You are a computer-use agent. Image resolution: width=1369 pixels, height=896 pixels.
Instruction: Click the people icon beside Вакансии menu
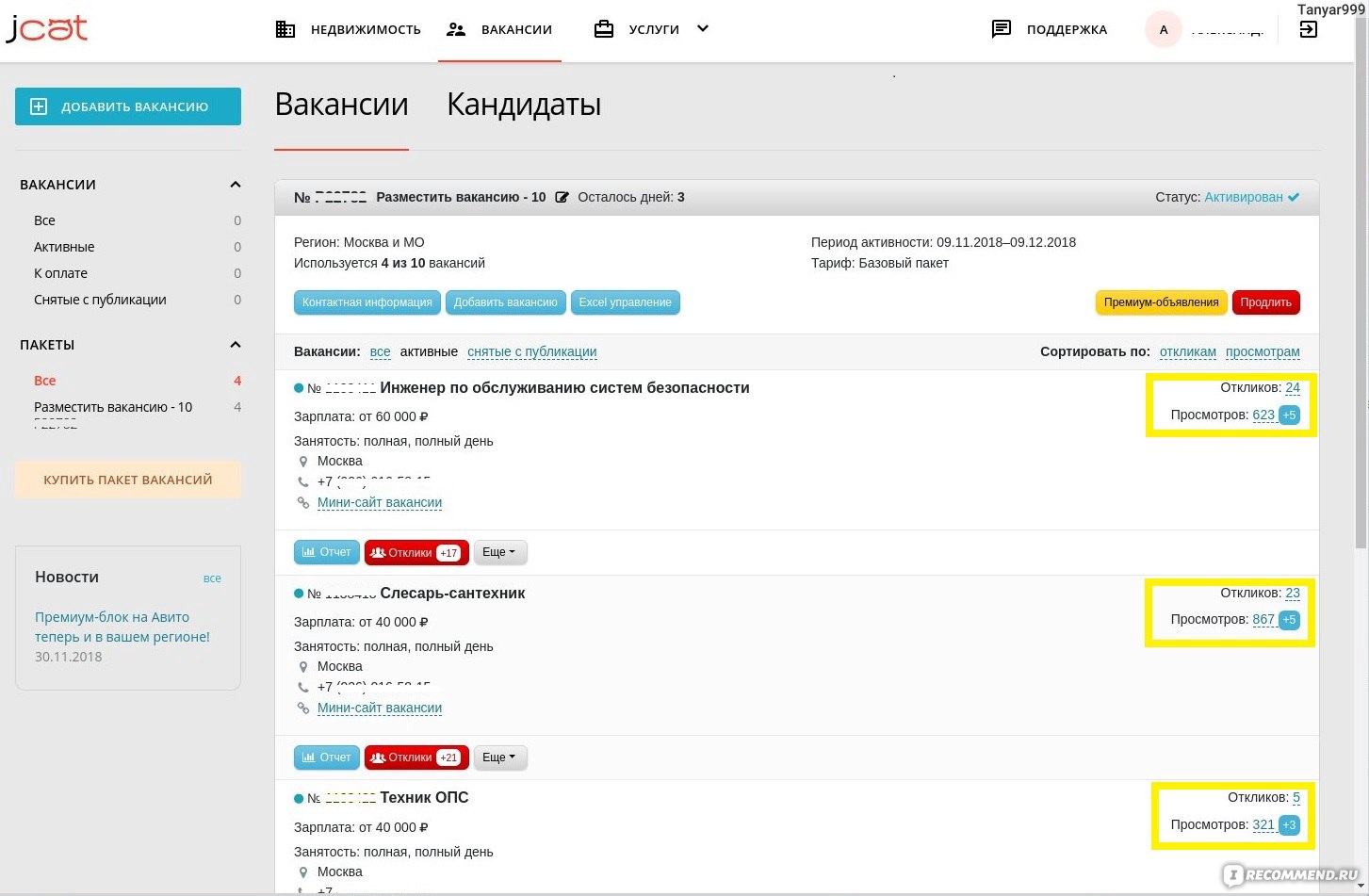pyautogui.click(x=456, y=29)
